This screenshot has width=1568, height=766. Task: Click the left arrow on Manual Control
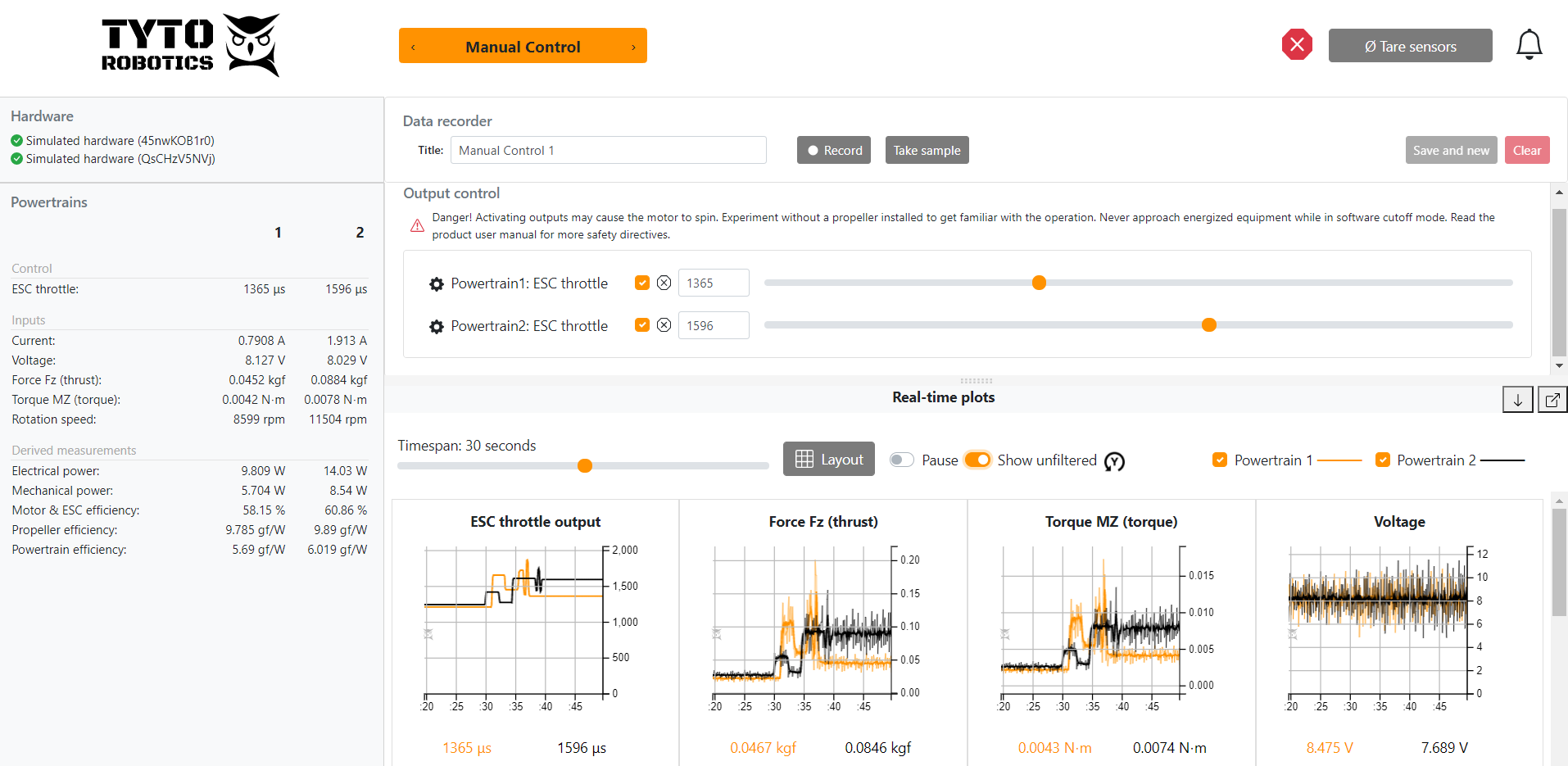(x=414, y=47)
